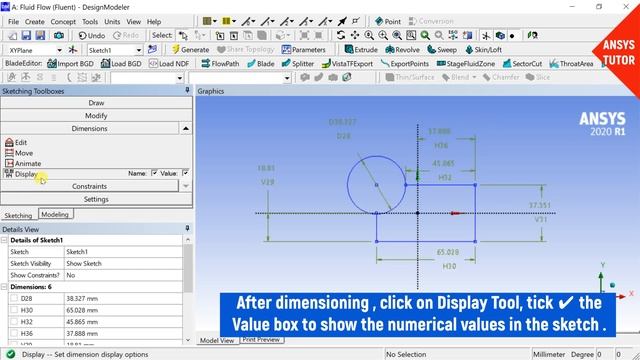Click the Box Zoom icon

pyautogui.click(x=411, y=36)
